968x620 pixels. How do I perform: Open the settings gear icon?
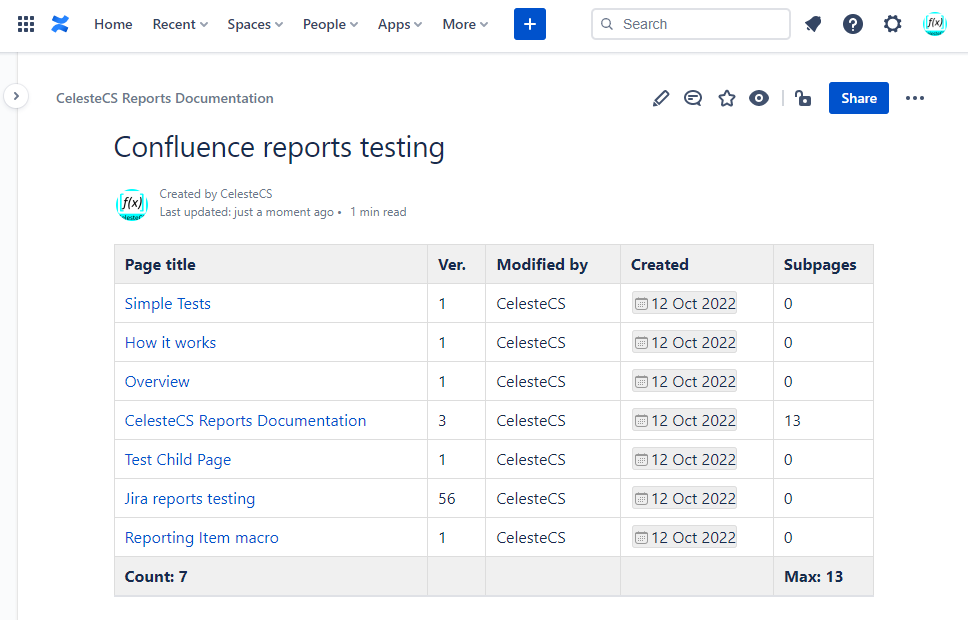pyautogui.click(x=892, y=24)
